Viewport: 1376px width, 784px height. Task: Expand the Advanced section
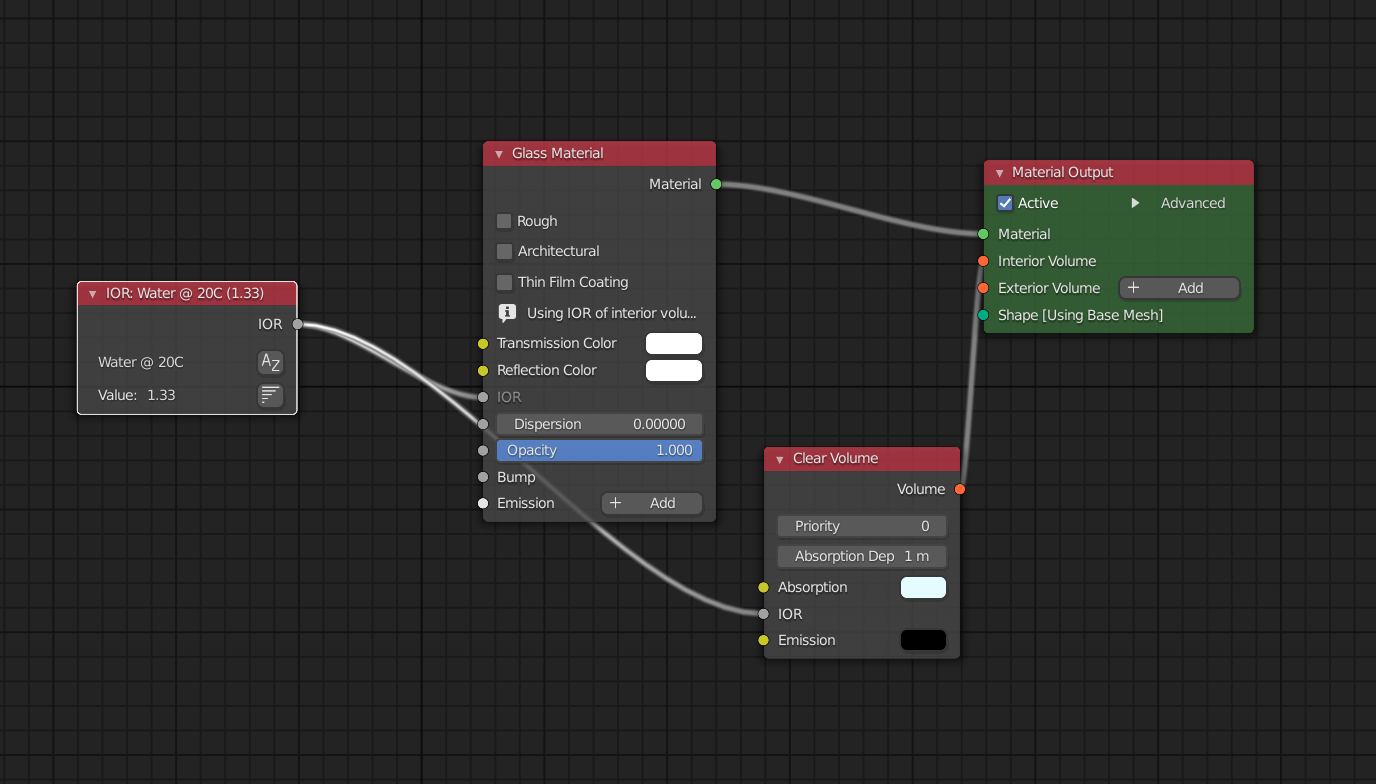[x=1135, y=203]
